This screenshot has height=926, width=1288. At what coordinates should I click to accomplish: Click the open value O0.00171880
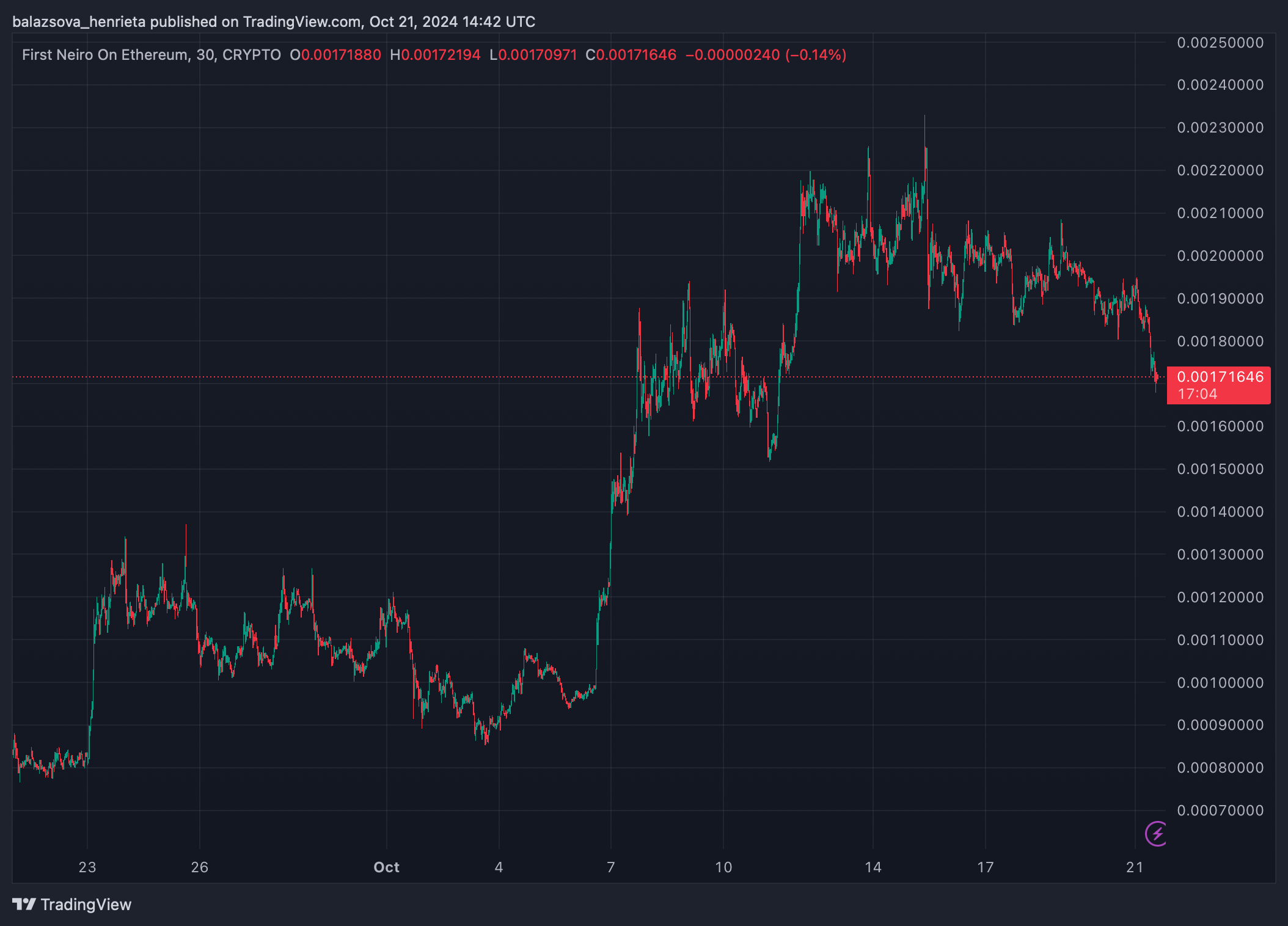tap(335, 55)
